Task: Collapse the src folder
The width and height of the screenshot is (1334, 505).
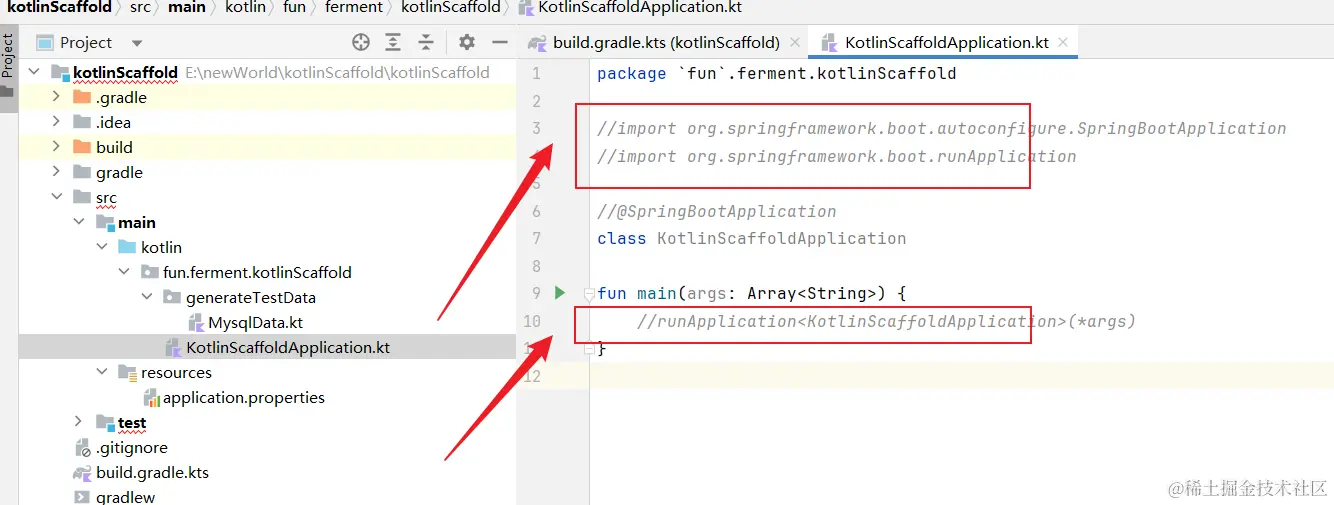Action: point(57,197)
